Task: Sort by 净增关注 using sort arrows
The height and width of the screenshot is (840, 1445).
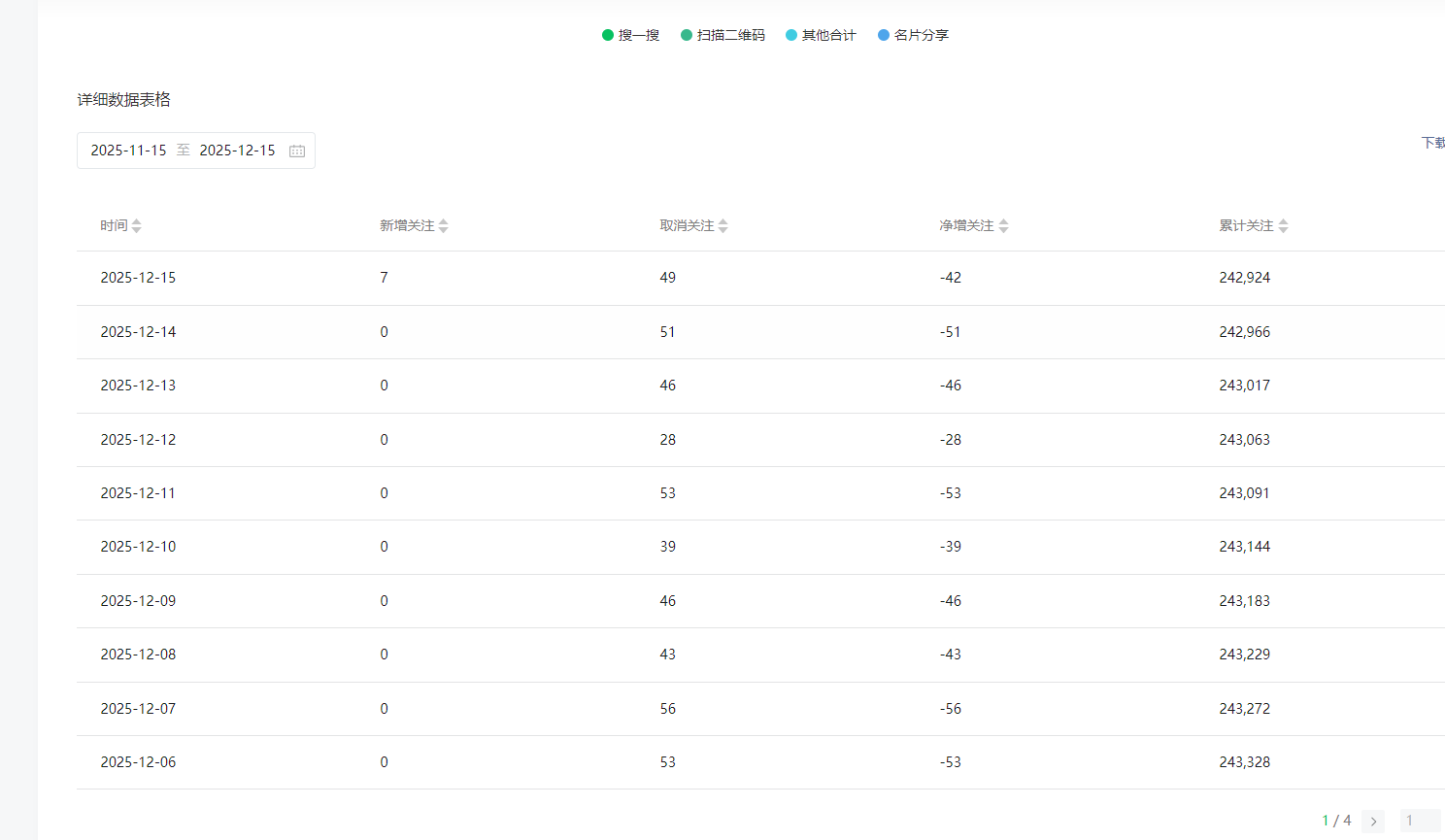Action: pyautogui.click(x=1004, y=225)
